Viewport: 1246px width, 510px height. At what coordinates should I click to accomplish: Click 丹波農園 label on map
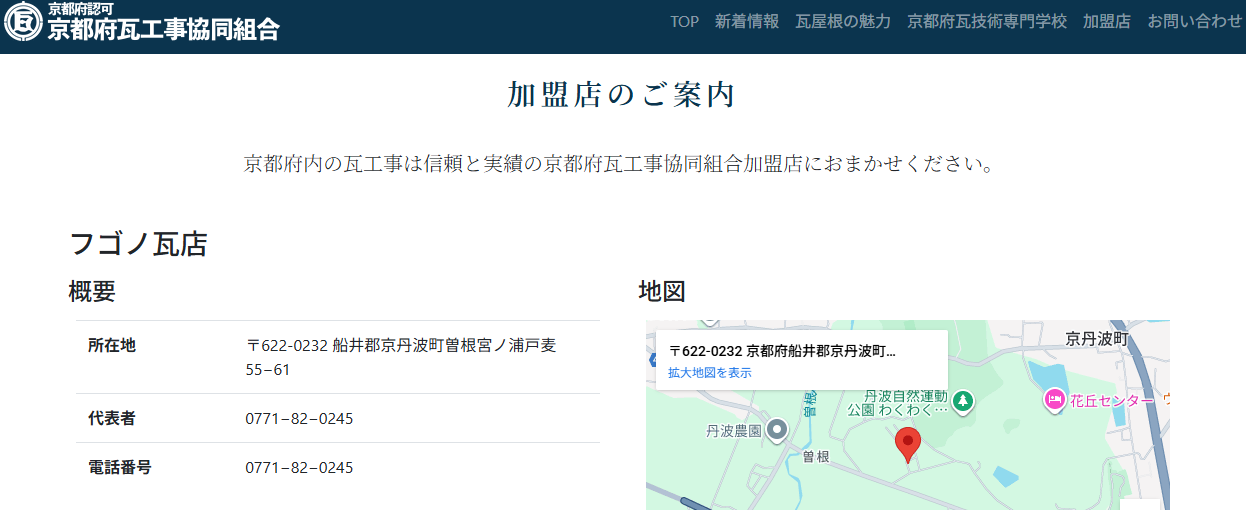pyautogui.click(x=734, y=431)
